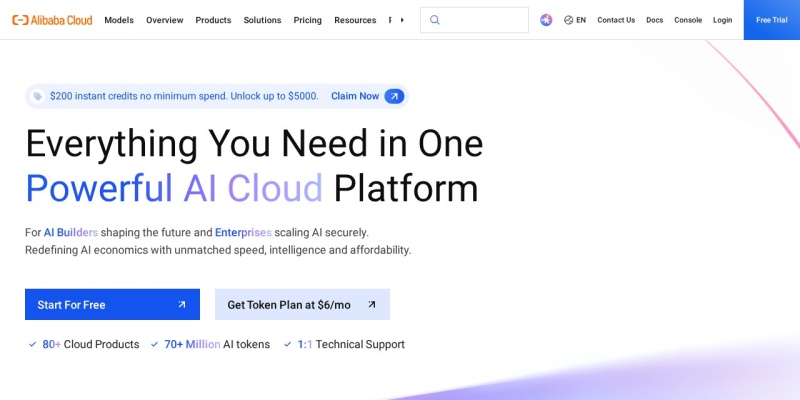This screenshot has width=800, height=400.
Task: Open the Pricing menu item
Action: pos(308,20)
